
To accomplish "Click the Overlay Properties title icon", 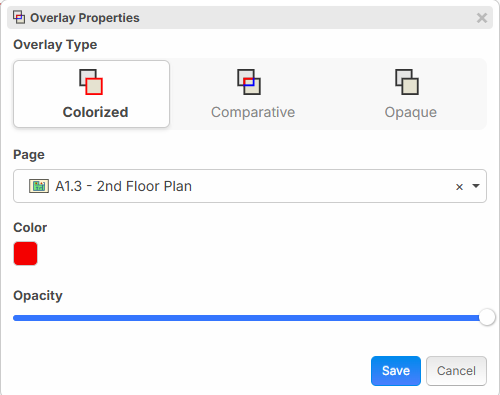I will click(19, 17).
